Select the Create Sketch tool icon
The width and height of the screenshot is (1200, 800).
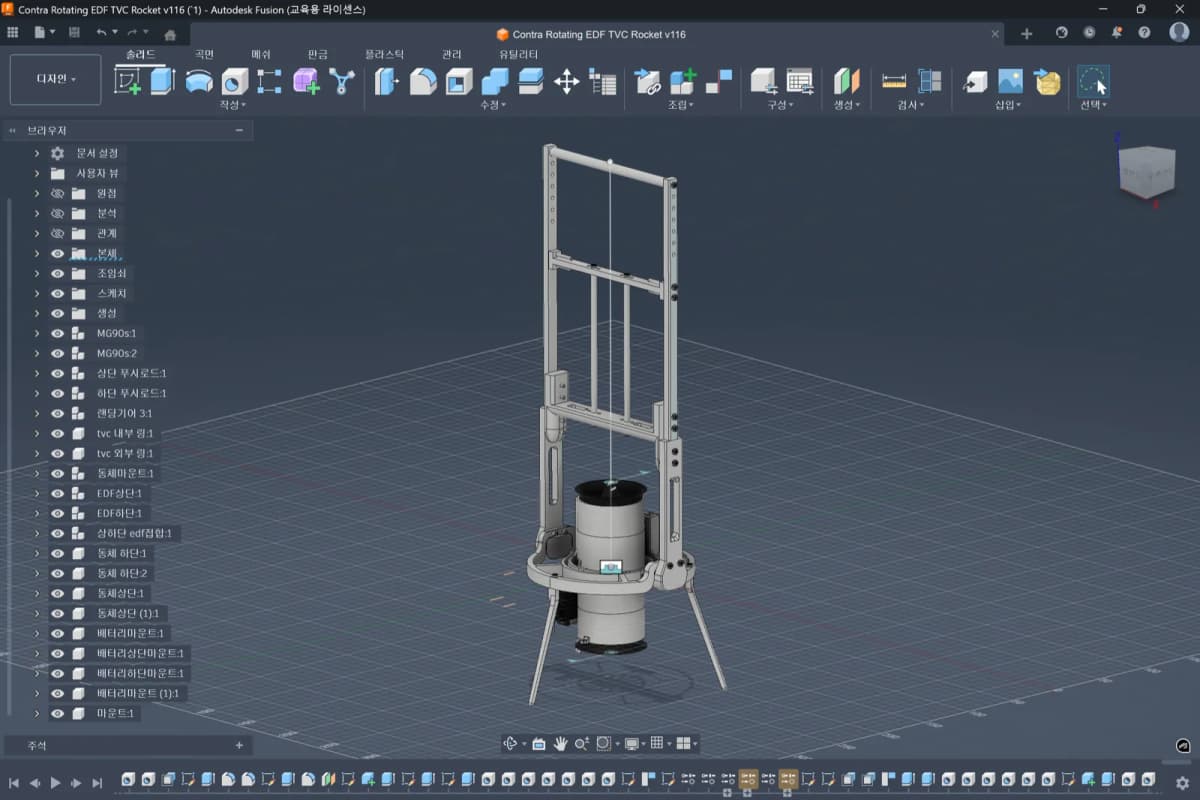pyautogui.click(x=128, y=81)
